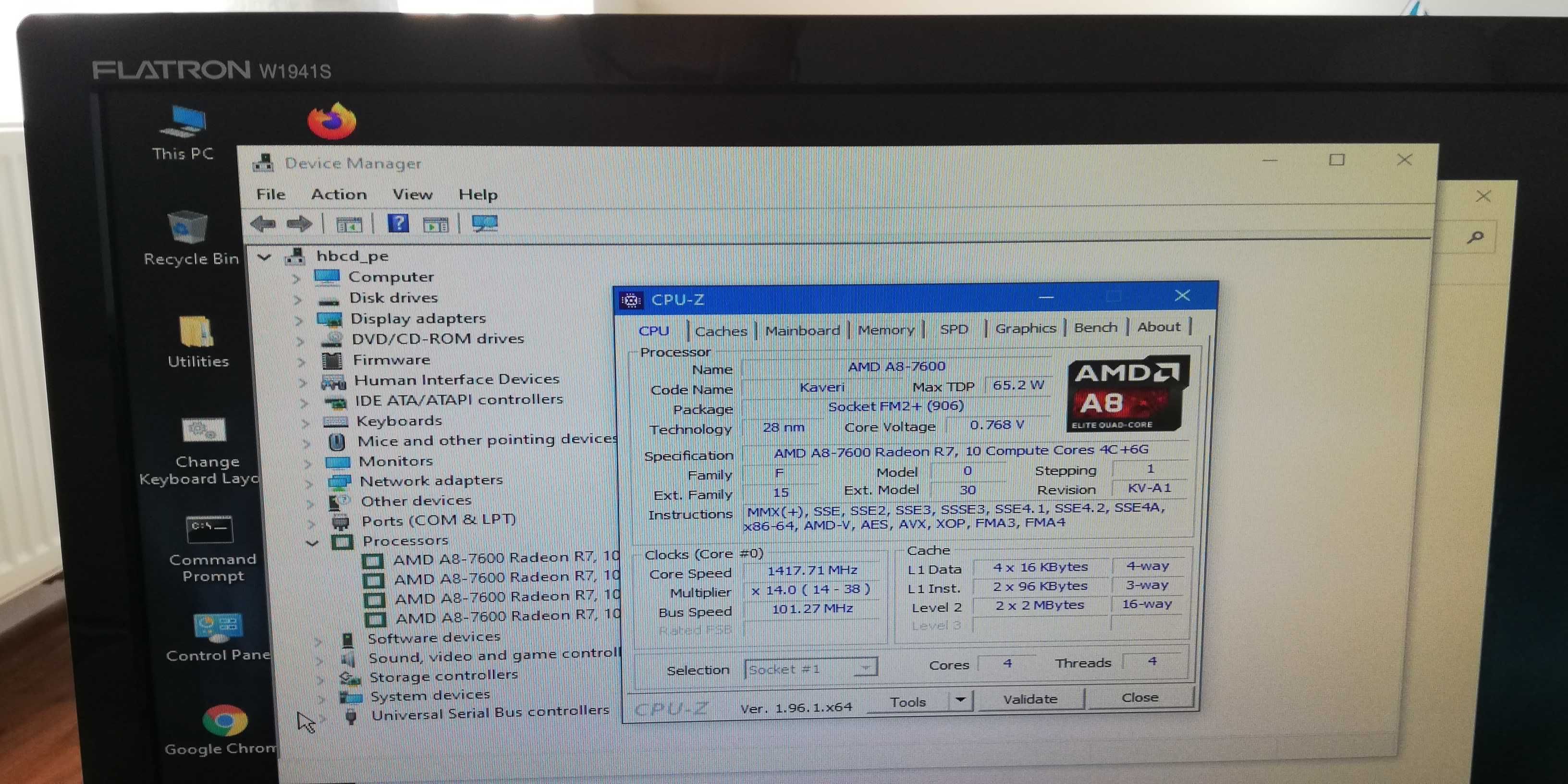Select Sound, video and game controllers item

coord(494,656)
